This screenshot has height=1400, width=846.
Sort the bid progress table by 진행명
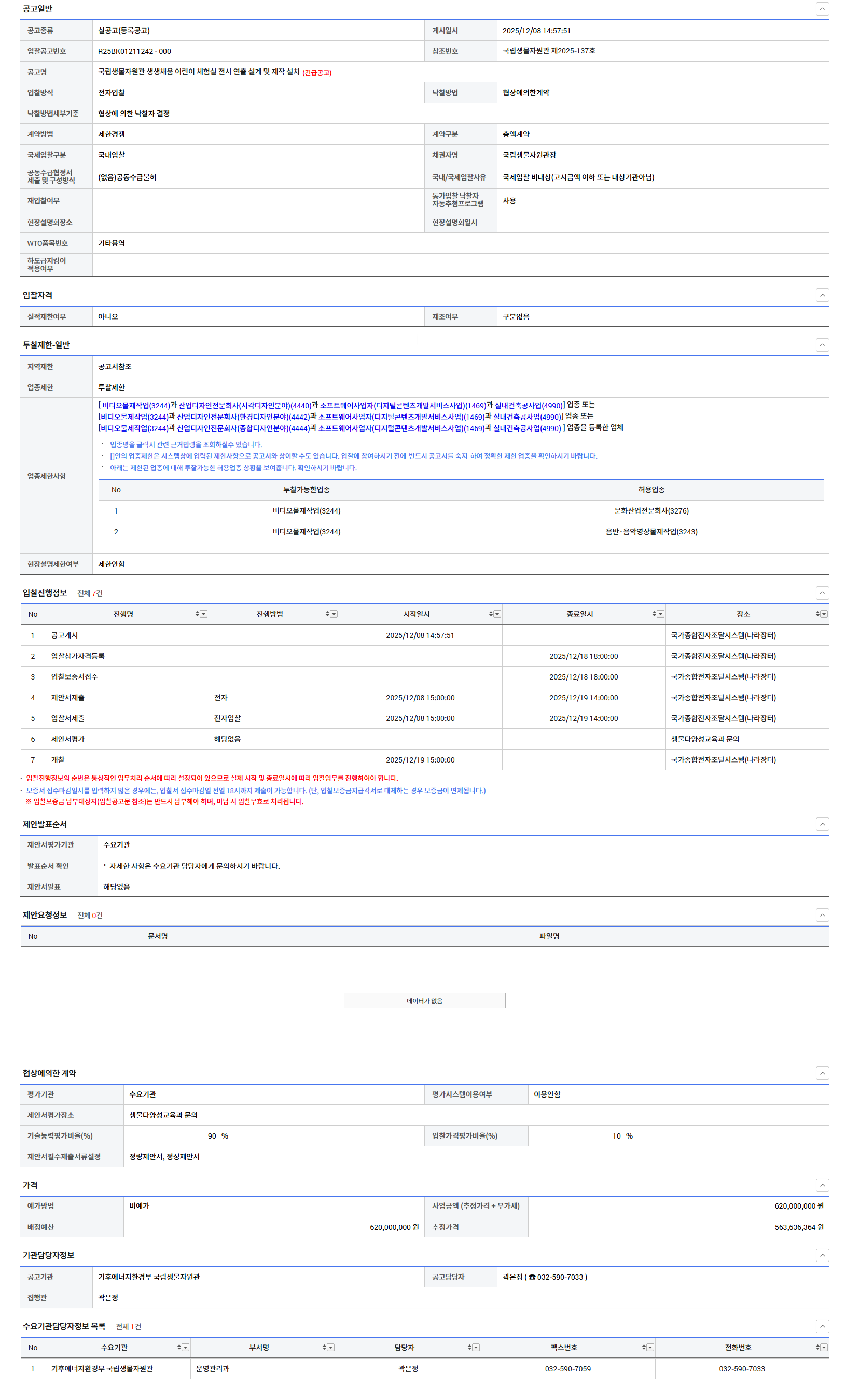197,614
